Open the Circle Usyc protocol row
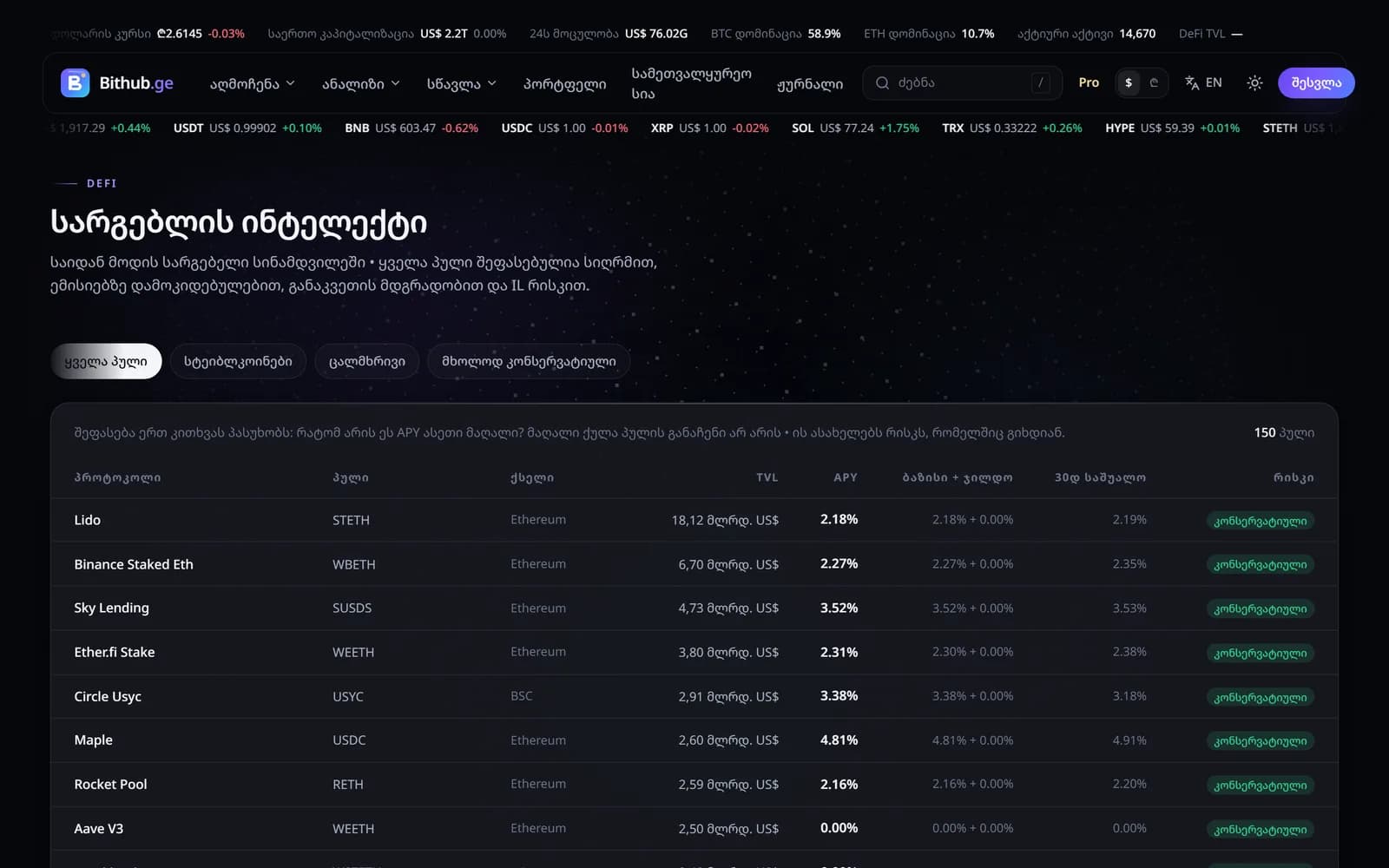 pos(694,696)
